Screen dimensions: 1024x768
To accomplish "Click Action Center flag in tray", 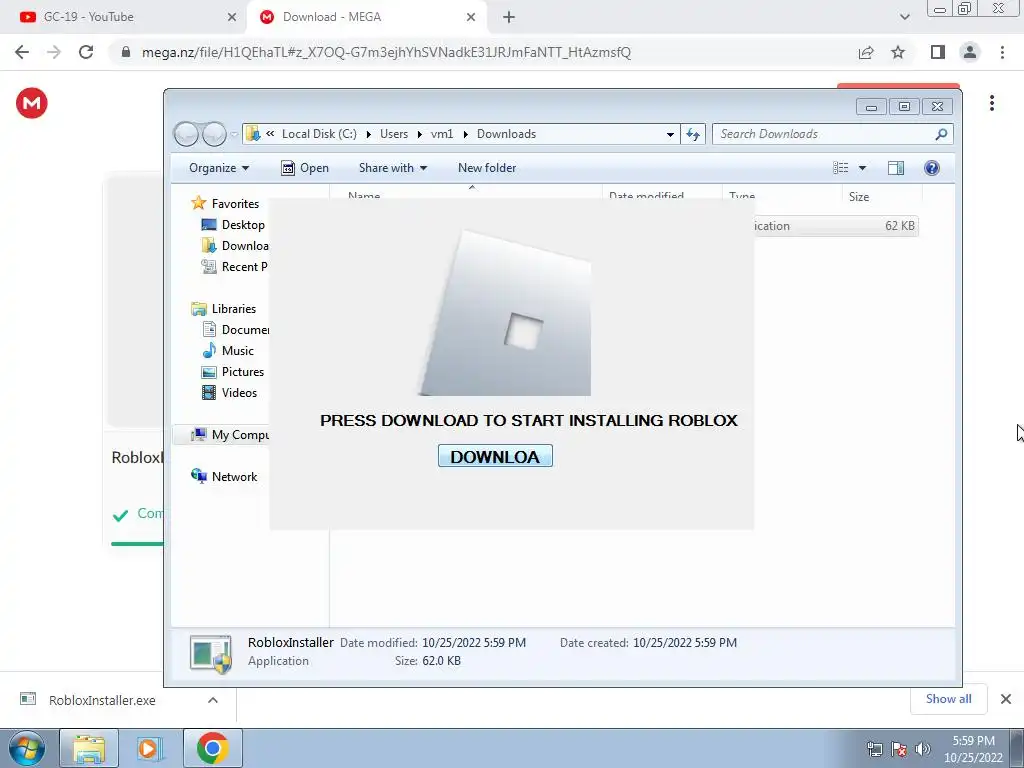I will (x=899, y=749).
